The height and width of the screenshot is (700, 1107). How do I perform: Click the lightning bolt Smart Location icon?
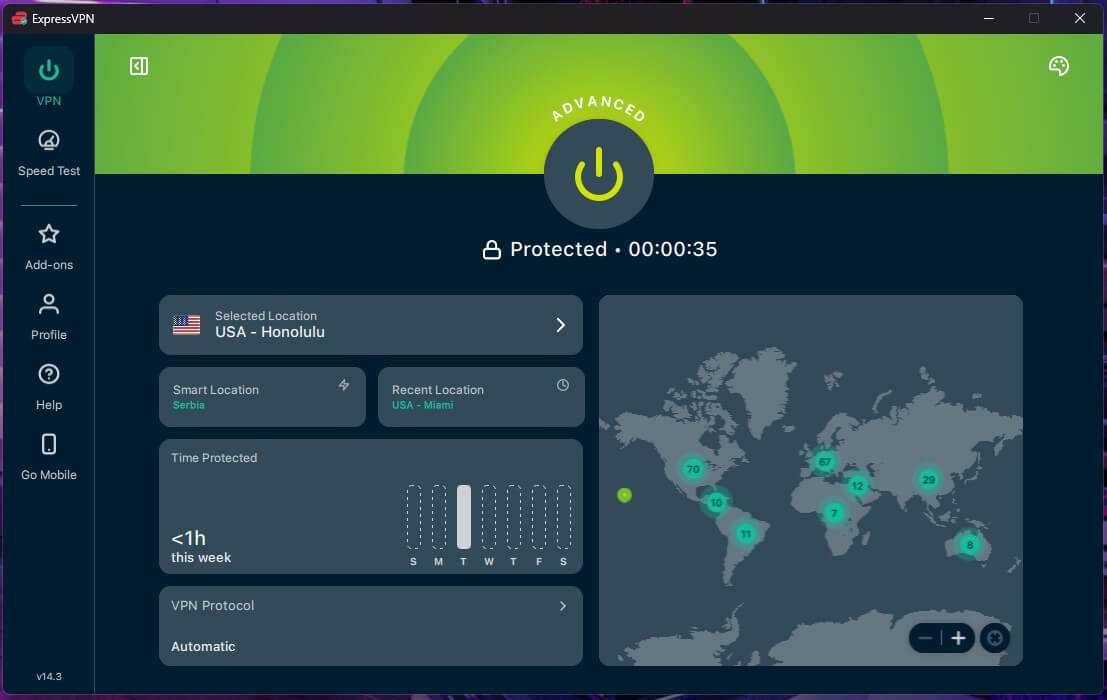[344, 385]
